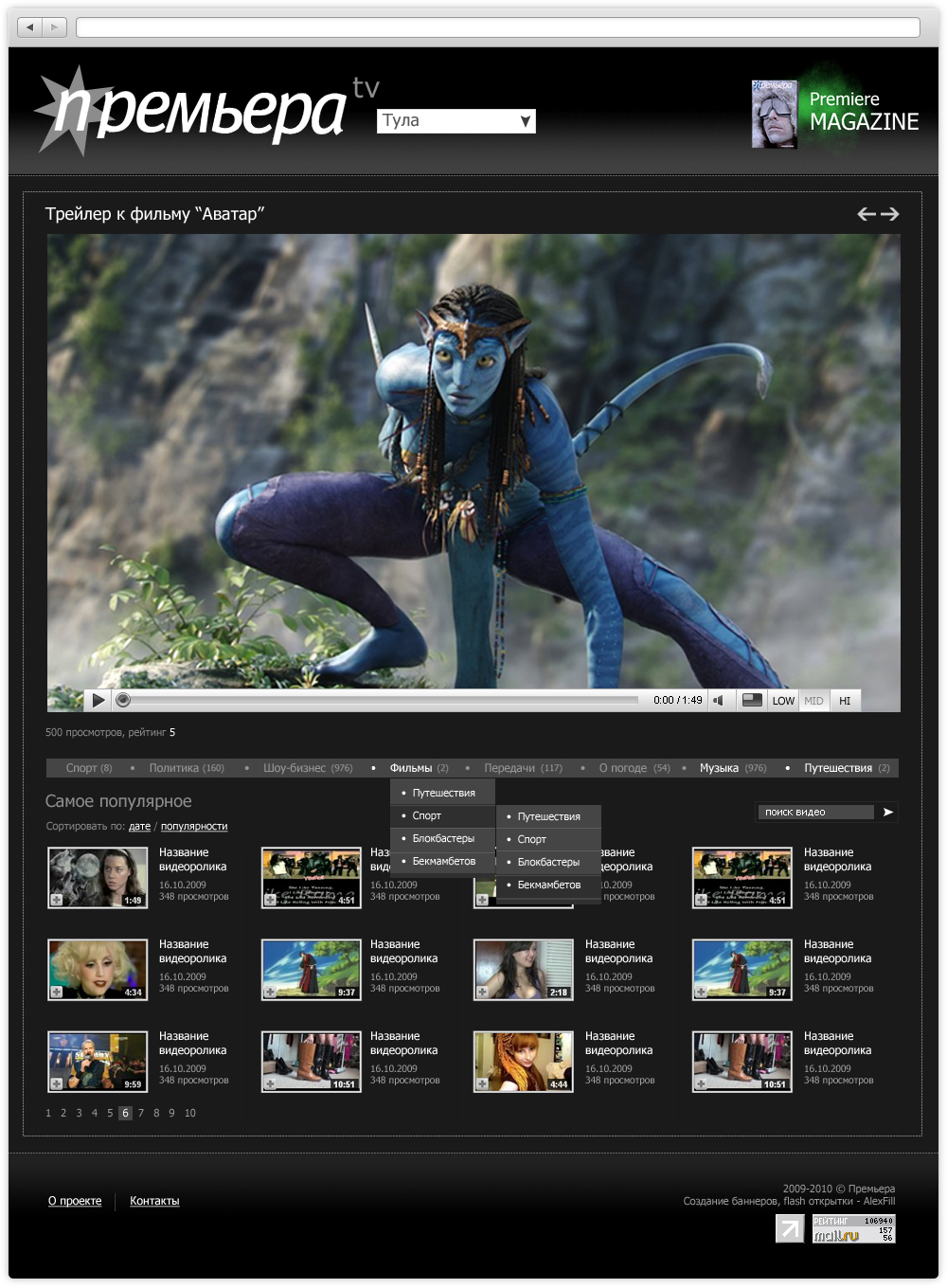Go to results page 7
947x1288 pixels.
click(141, 1113)
